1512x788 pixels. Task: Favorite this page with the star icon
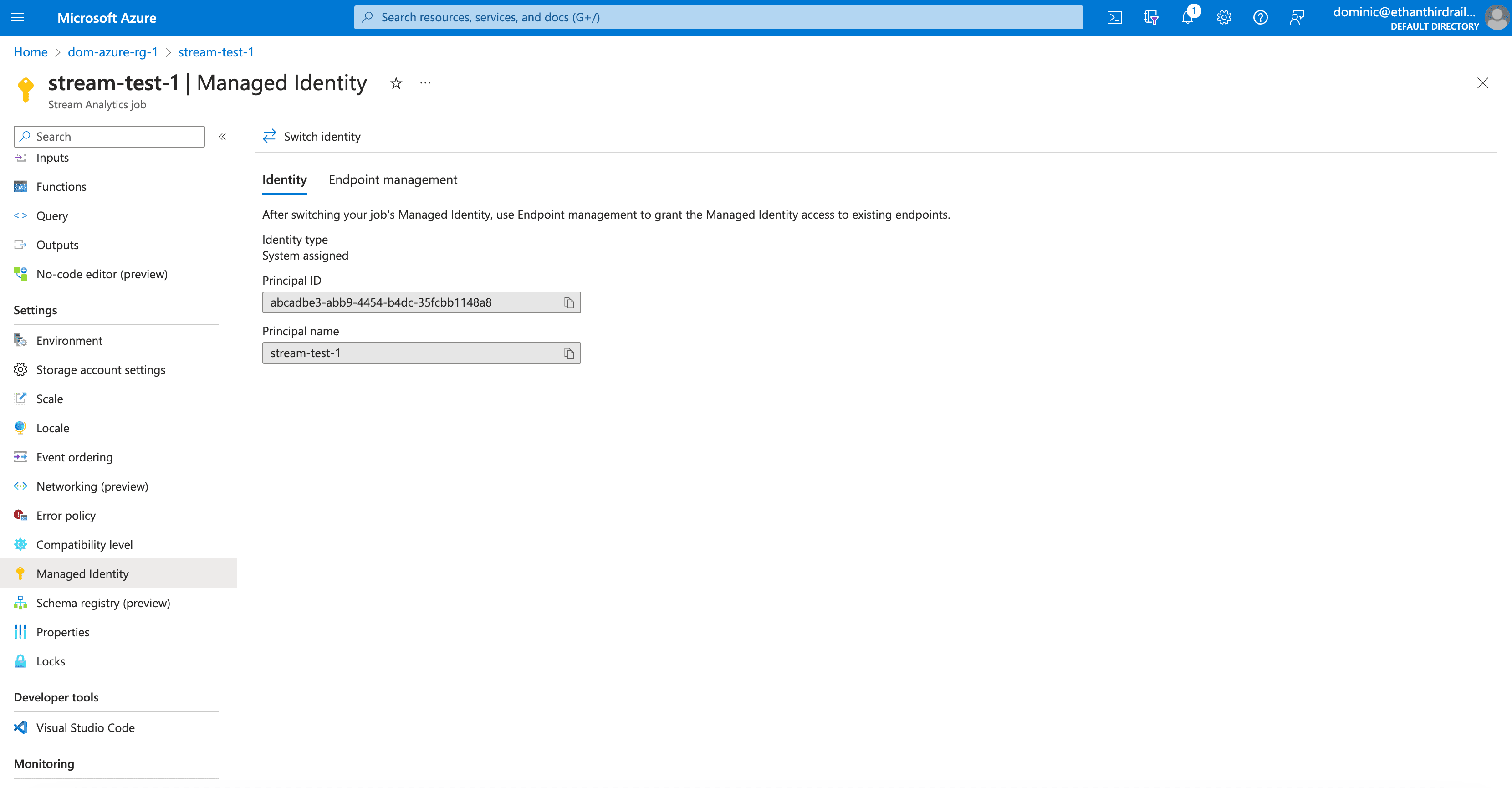coord(396,83)
